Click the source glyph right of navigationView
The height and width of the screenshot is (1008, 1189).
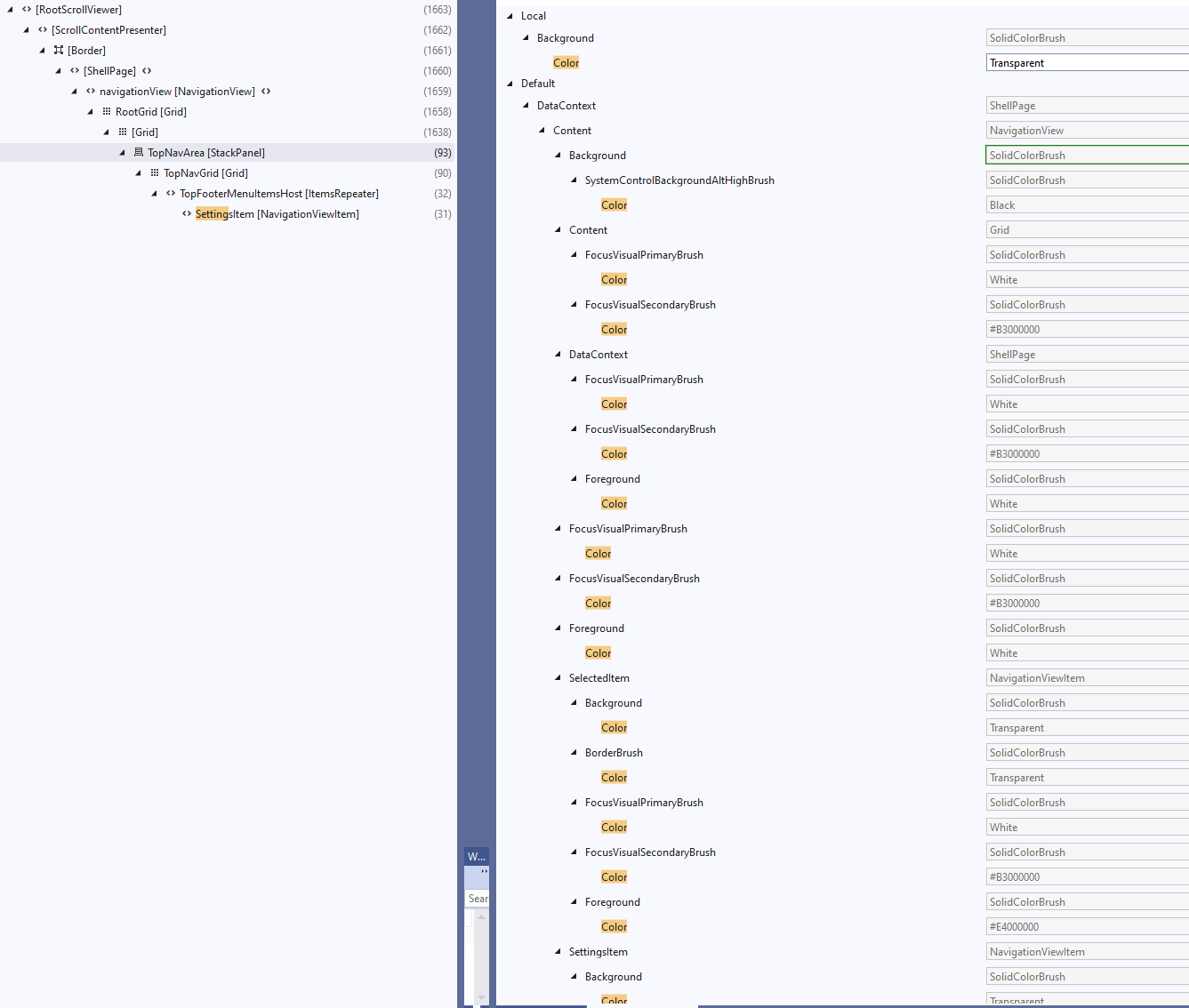pos(265,91)
